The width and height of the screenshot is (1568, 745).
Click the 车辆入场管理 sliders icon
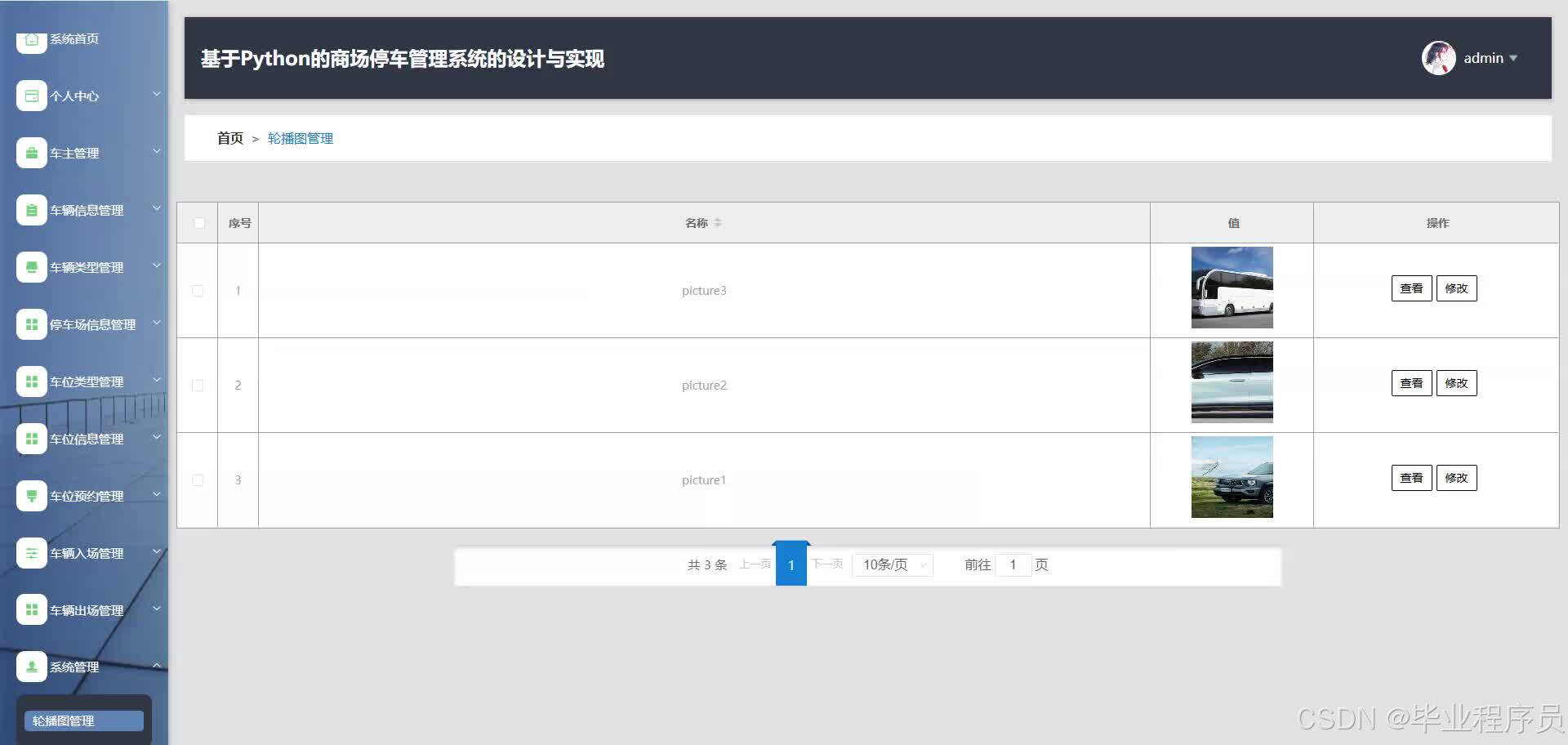pos(32,553)
